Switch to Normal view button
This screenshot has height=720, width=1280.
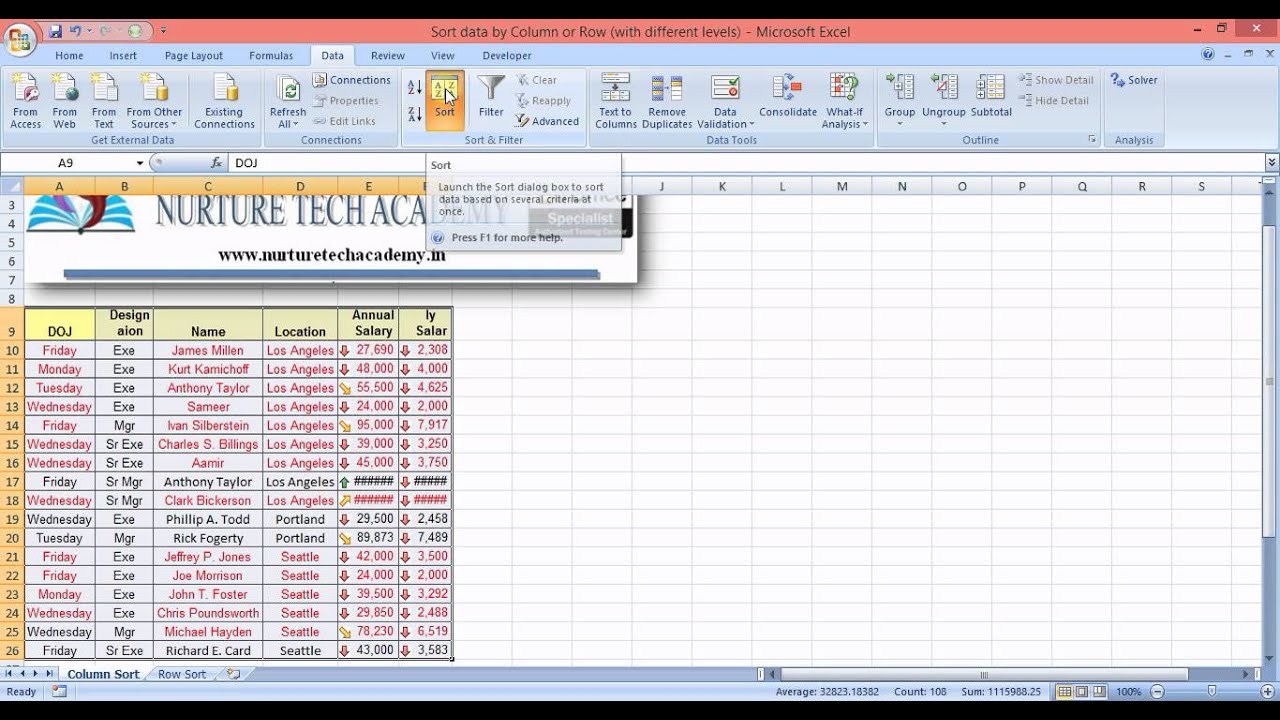point(1065,691)
